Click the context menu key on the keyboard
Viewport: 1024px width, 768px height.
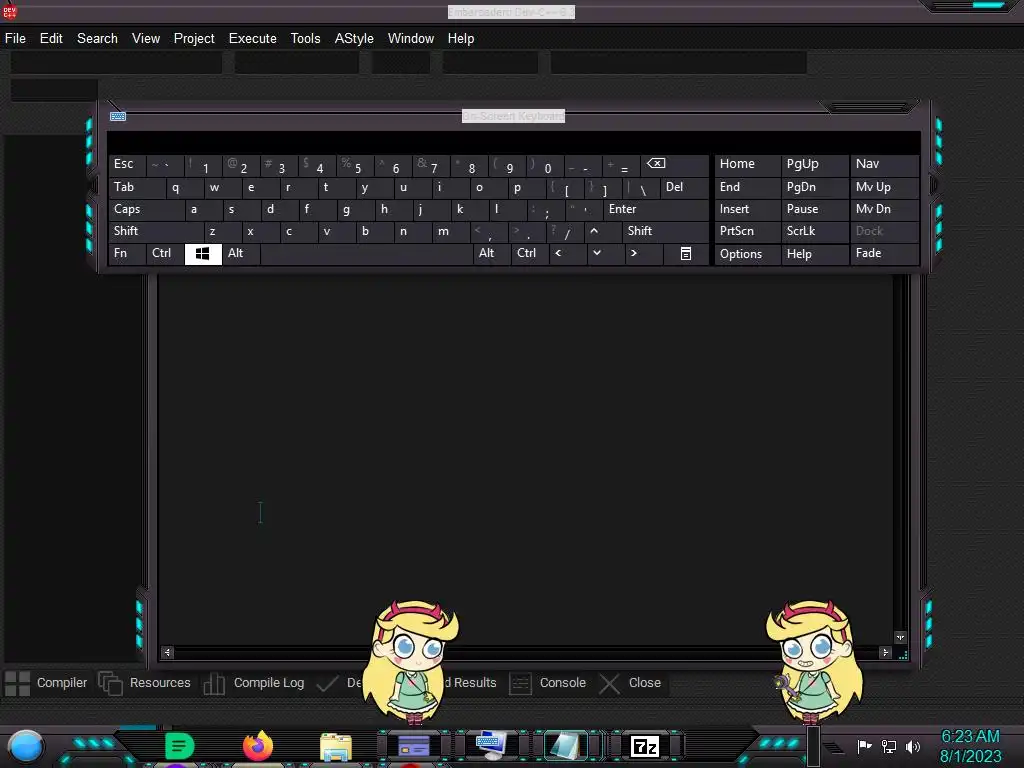(x=686, y=253)
